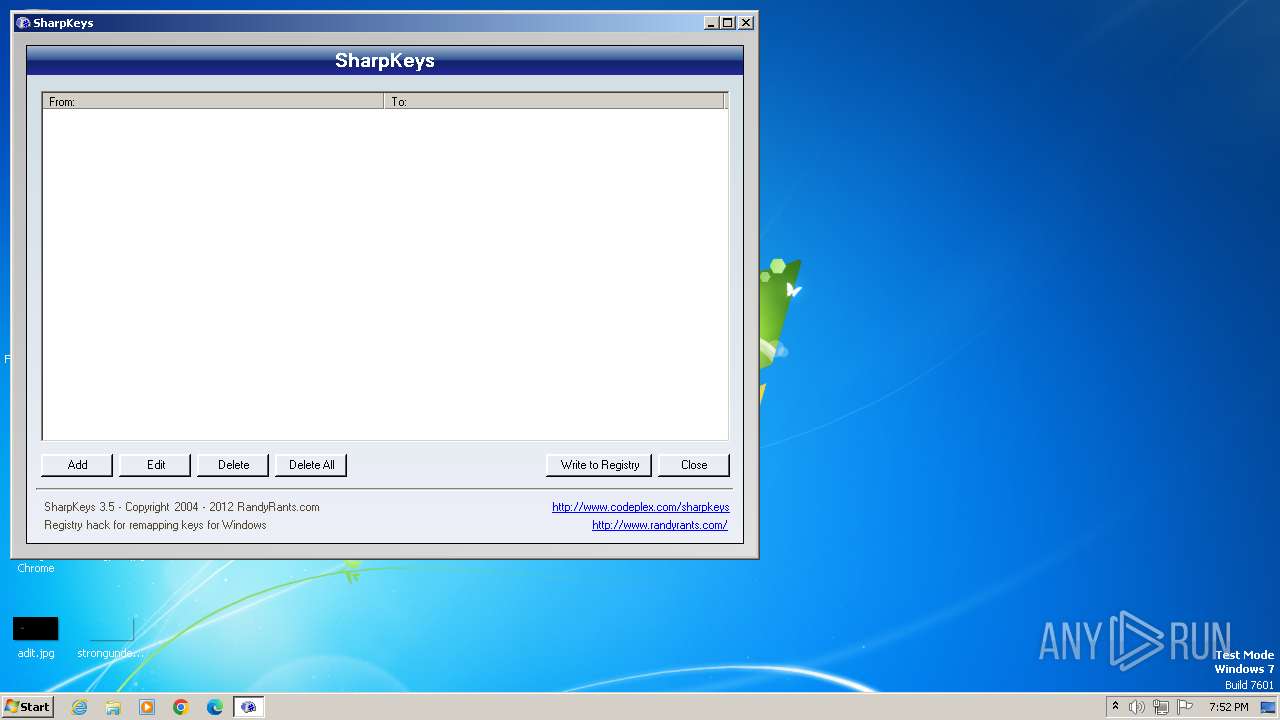This screenshot has height=720, width=1280.
Task: Click the Chrome desktop shortcut label
Action: point(36,568)
